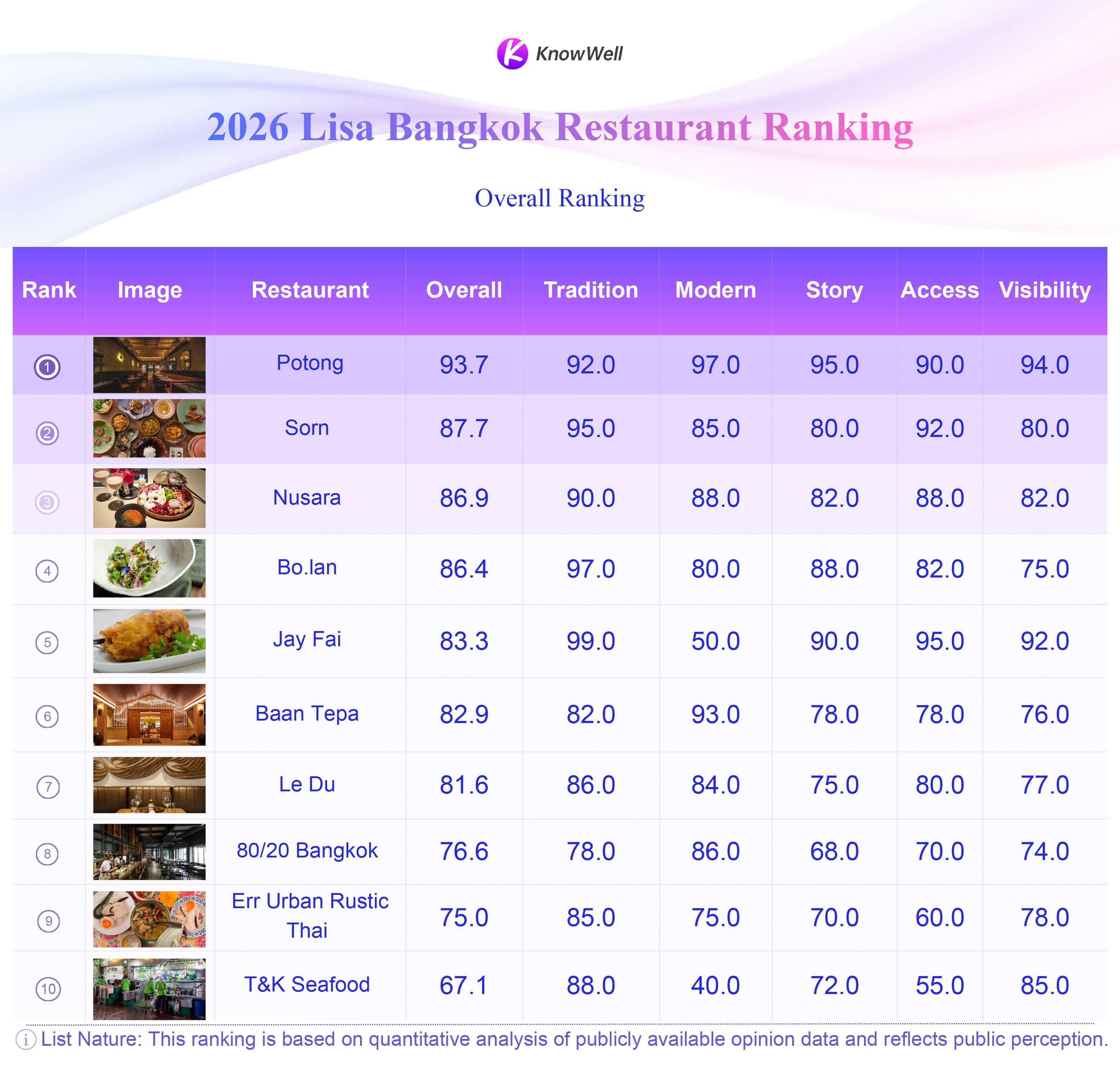Click the KnowWell brand name text
Screen dimensions: 1120x1067
point(579,54)
